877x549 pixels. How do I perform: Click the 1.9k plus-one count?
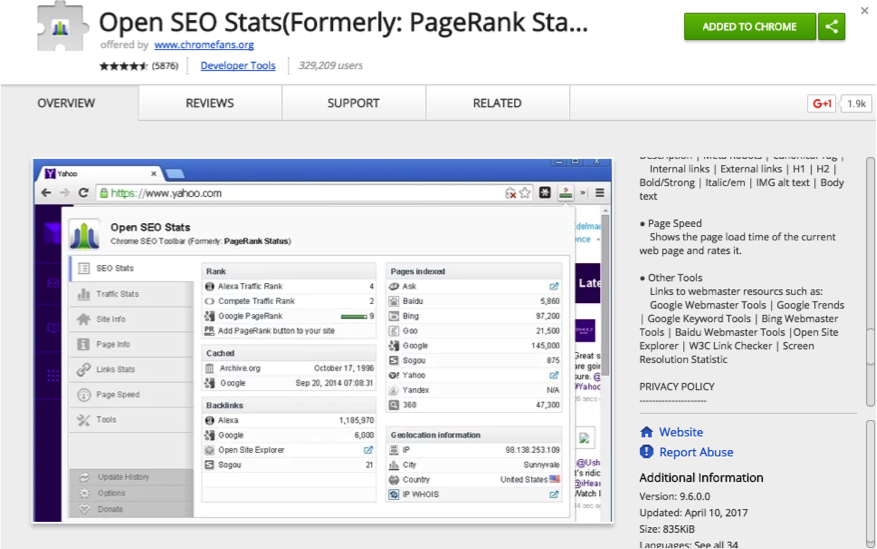(x=856, y=103)
